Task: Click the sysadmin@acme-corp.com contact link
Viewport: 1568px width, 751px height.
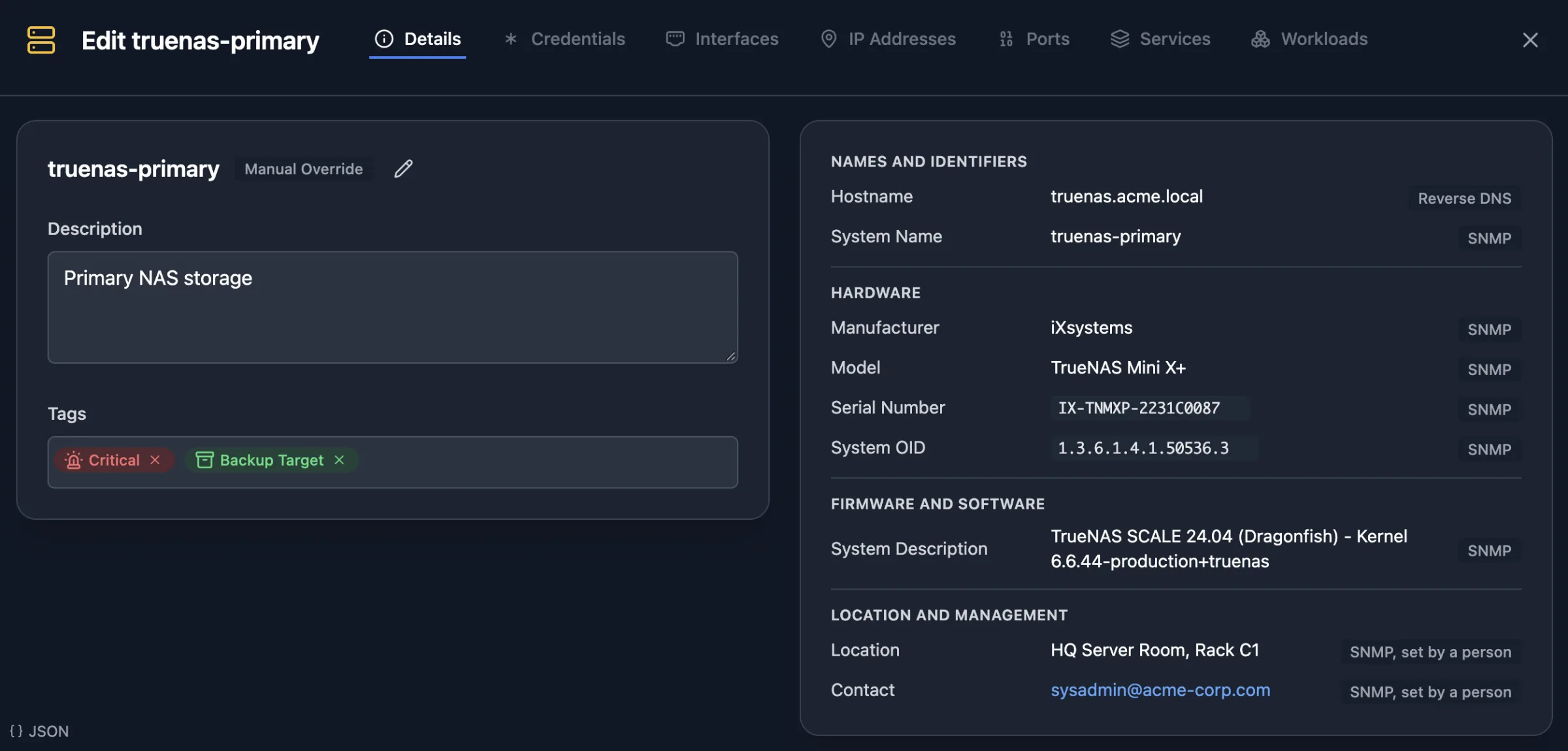Action: (1160, 690)
